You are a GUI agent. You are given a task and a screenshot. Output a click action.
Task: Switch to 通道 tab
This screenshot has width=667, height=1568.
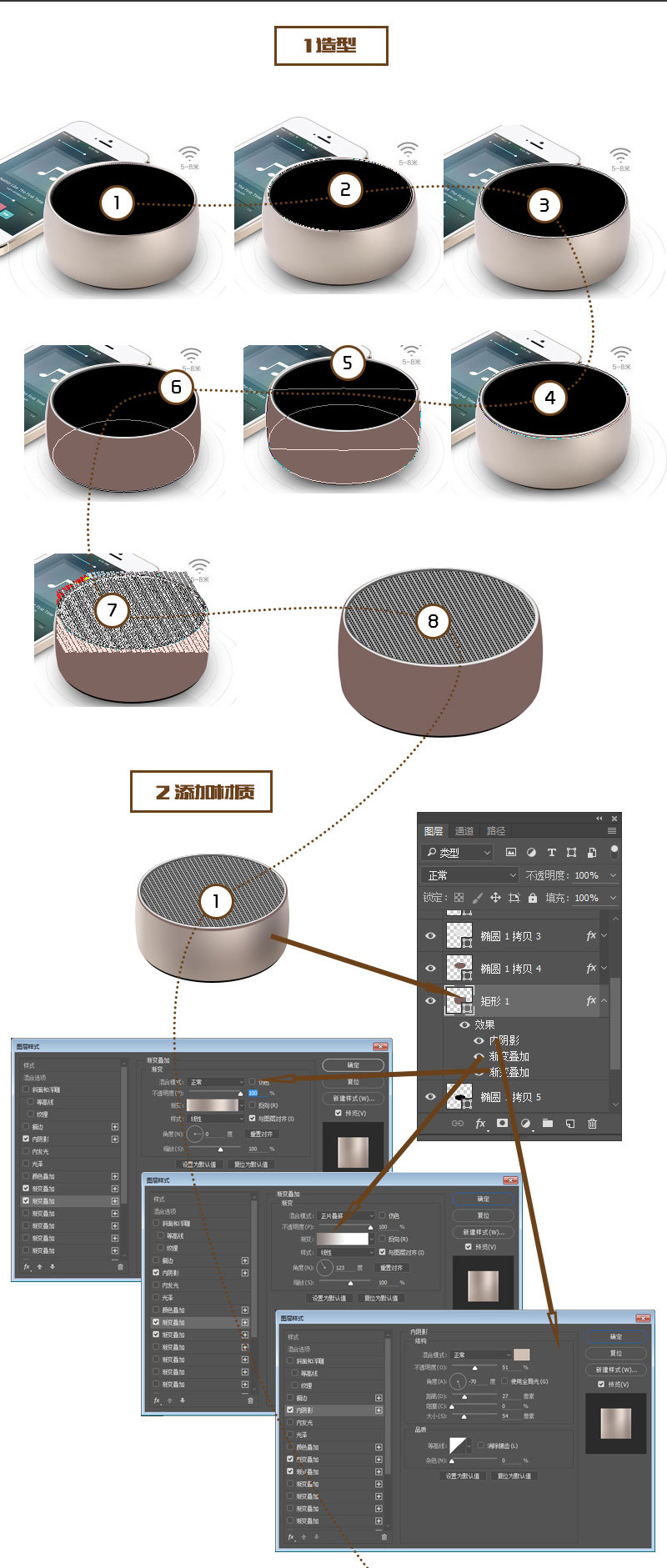click(x=464, y=831)
